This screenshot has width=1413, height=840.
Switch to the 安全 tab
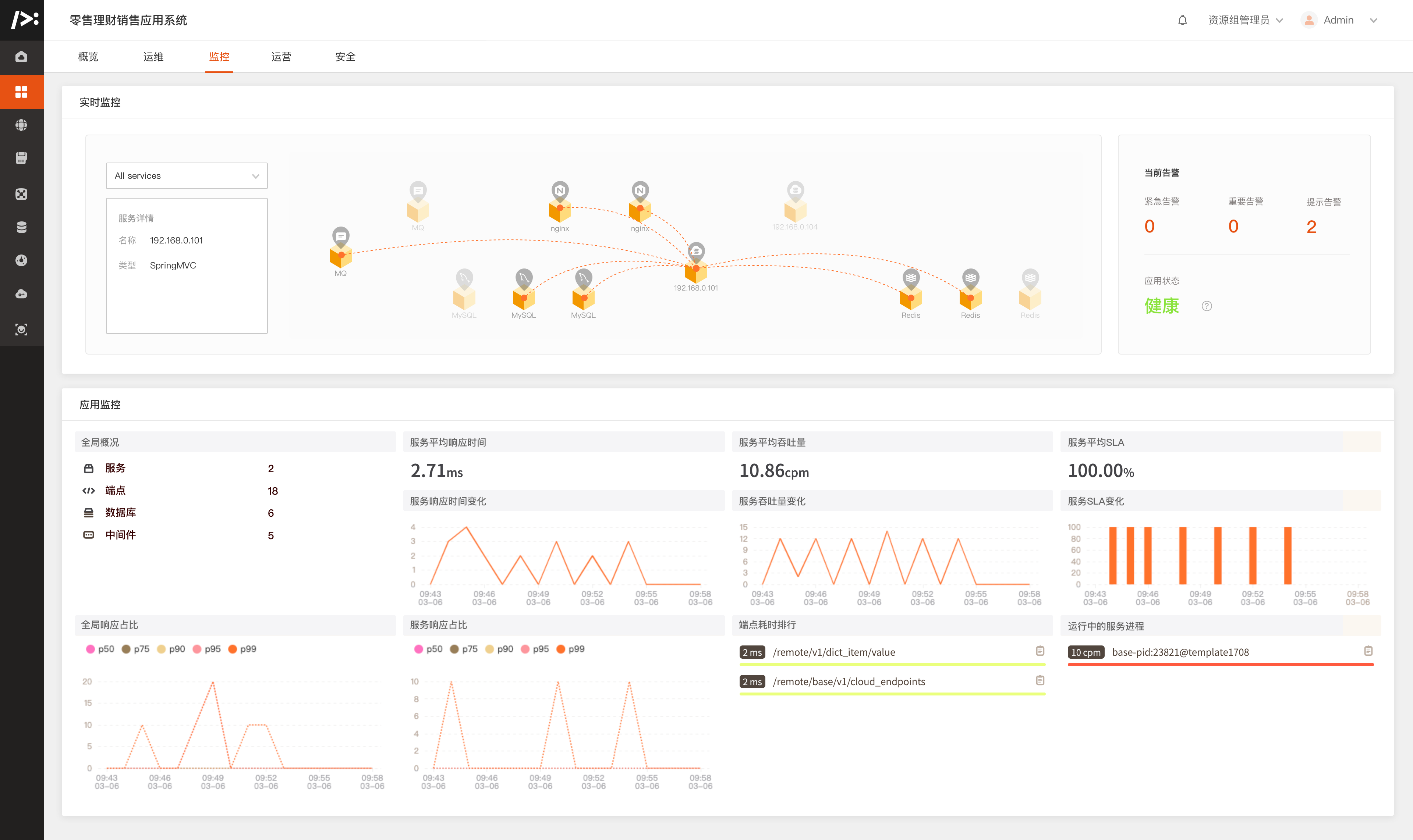click(x=345, y=57)
